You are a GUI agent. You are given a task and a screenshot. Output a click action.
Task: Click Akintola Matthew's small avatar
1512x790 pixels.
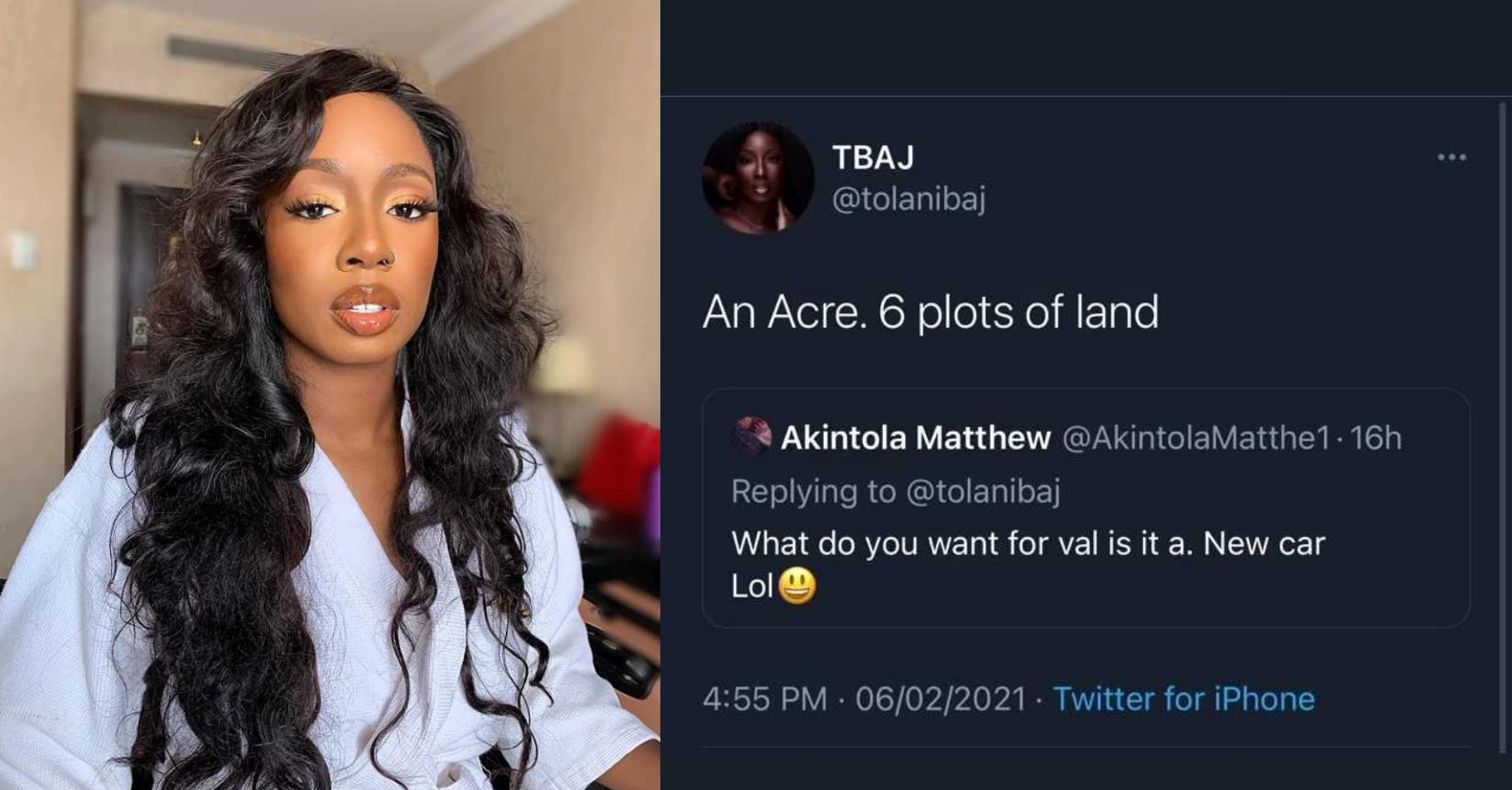coord(752,437)
